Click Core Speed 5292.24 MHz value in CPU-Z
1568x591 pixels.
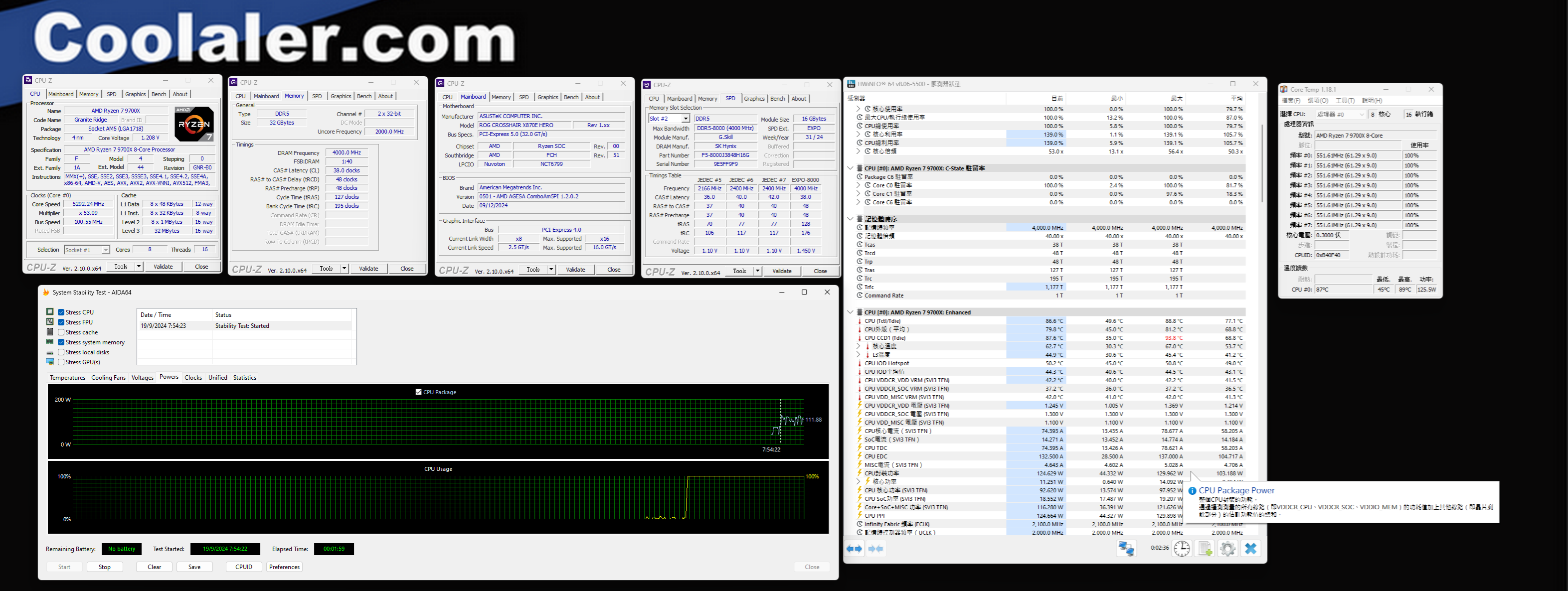88,204
